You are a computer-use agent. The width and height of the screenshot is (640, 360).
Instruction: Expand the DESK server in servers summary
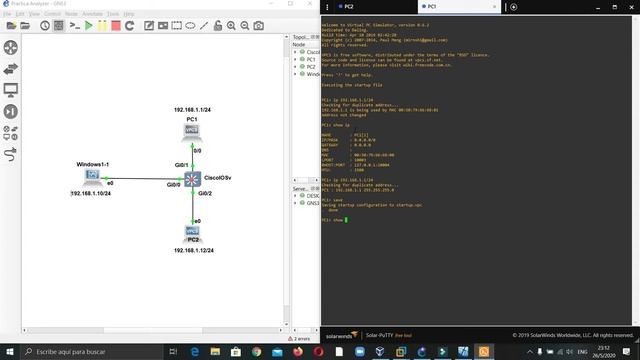click(295, 196)
